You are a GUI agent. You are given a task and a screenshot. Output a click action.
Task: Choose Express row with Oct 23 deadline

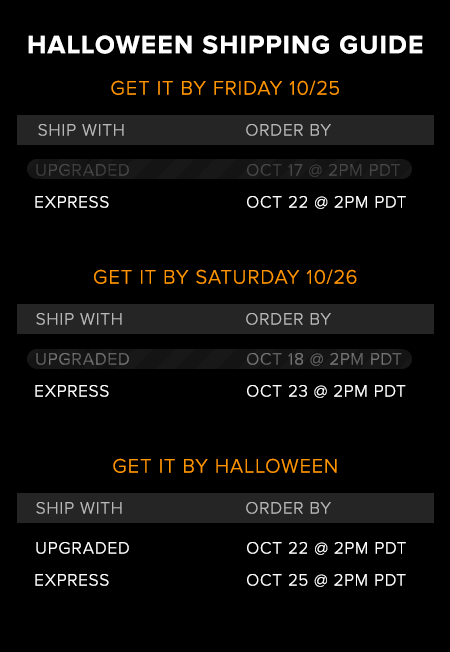(220, 391)
